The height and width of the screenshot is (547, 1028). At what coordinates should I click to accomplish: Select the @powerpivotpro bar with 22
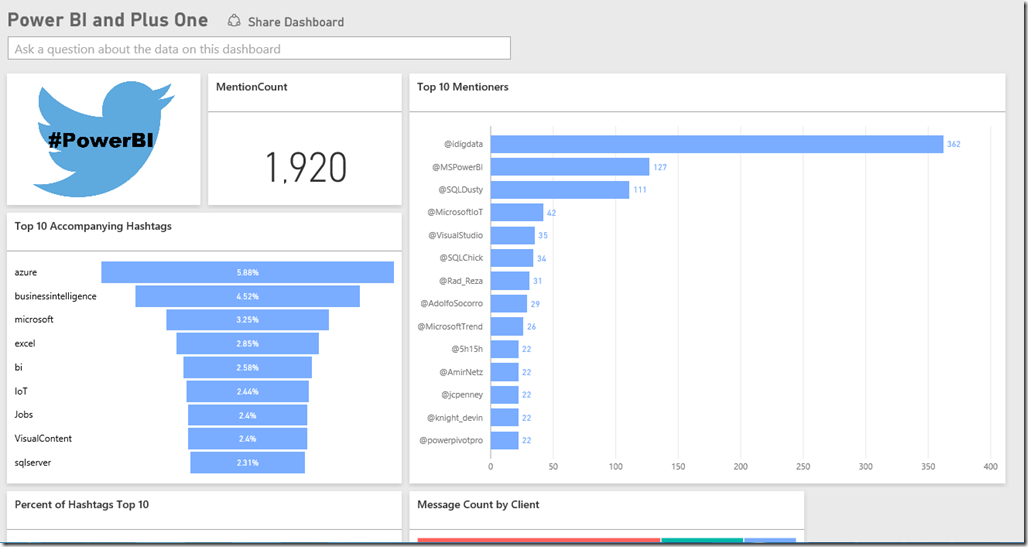(505, 440)
